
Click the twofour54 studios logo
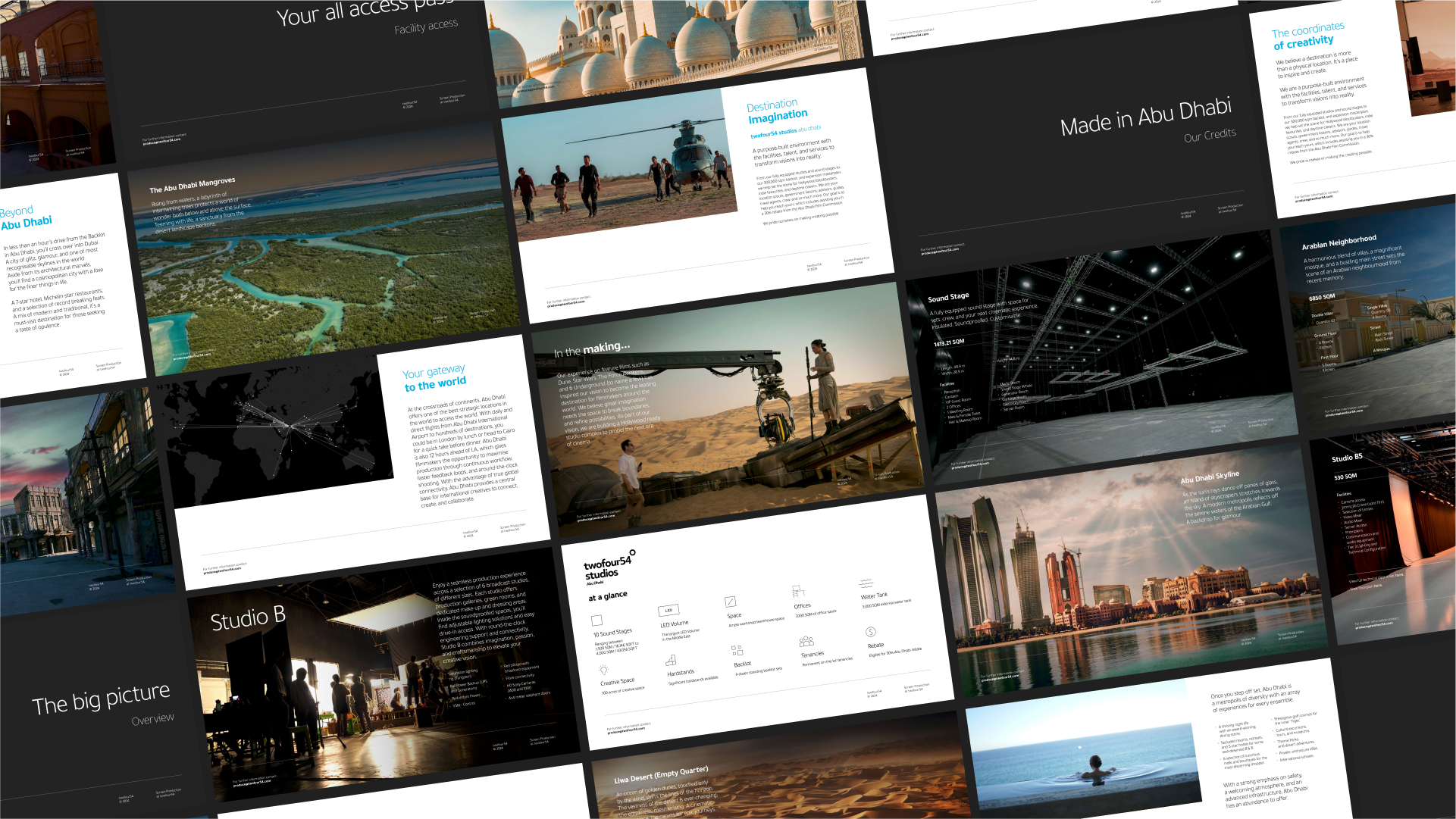(609, 567)
